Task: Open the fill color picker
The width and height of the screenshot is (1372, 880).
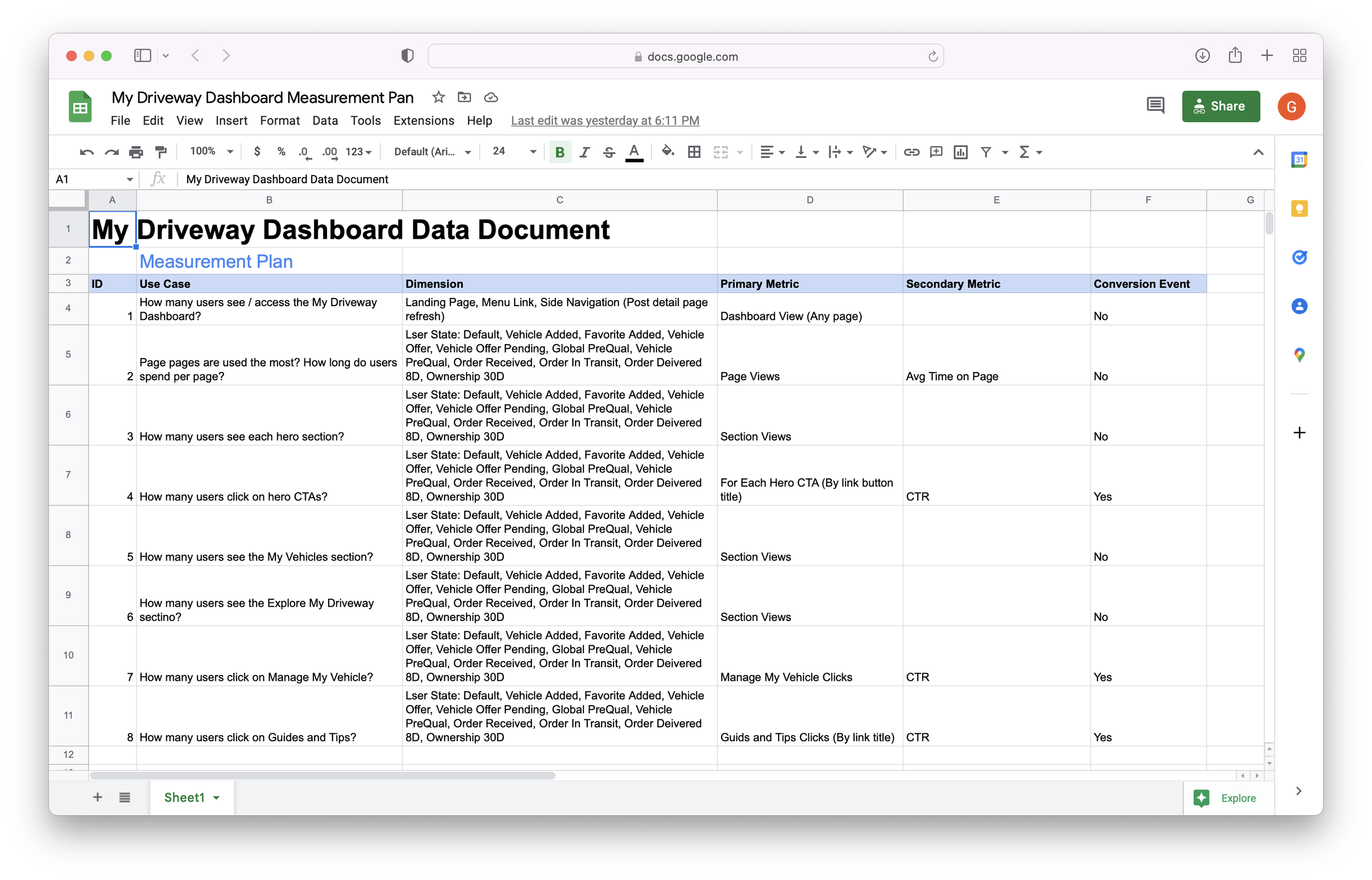Action: (667, 152)
